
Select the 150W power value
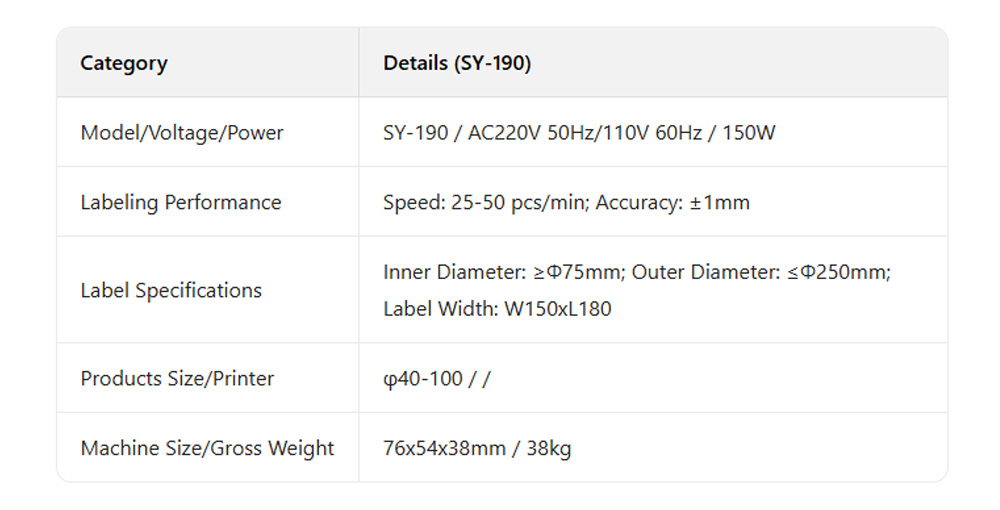coord(748,132)
